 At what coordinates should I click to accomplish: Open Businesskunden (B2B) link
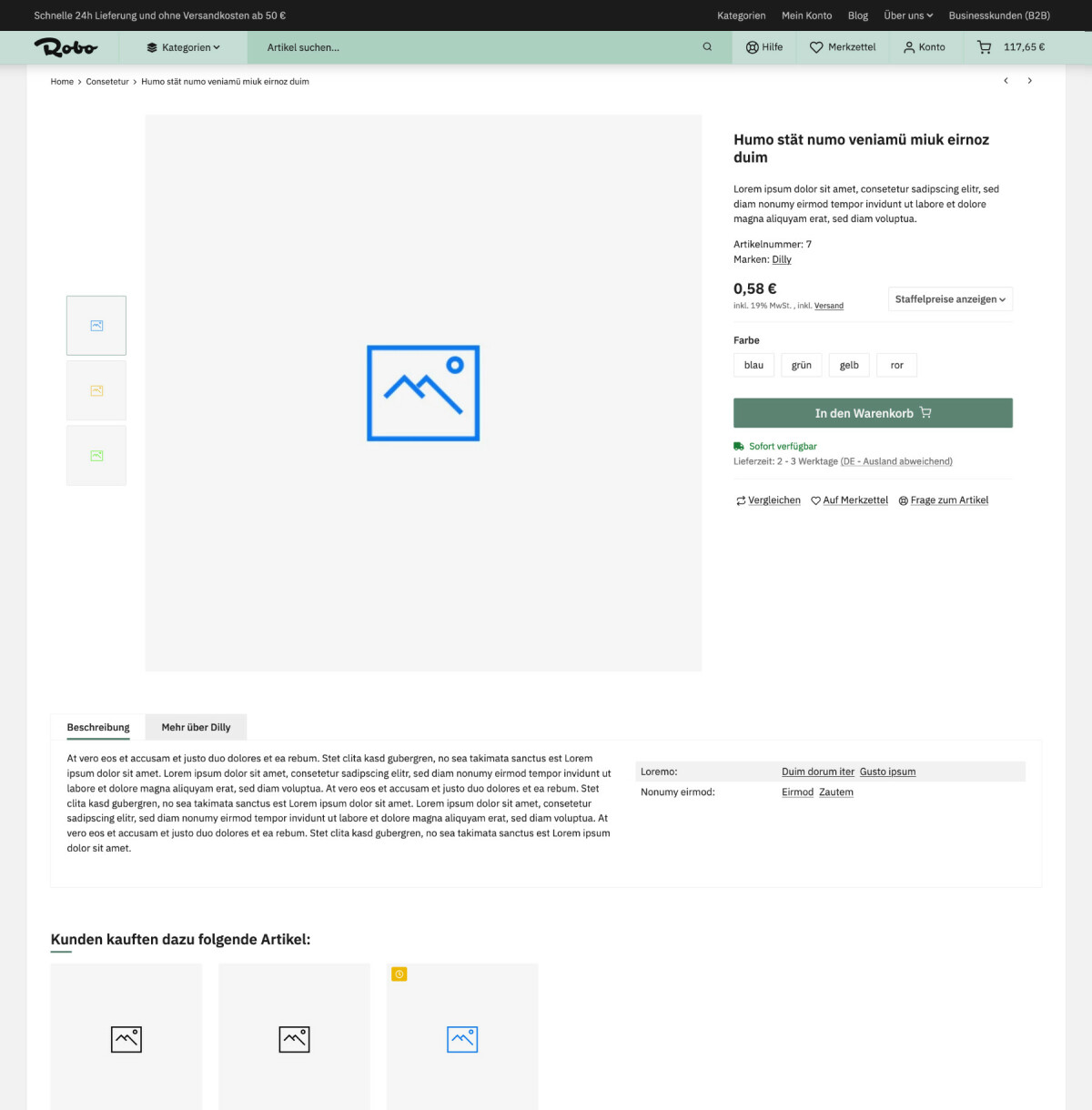pos(999,15)
